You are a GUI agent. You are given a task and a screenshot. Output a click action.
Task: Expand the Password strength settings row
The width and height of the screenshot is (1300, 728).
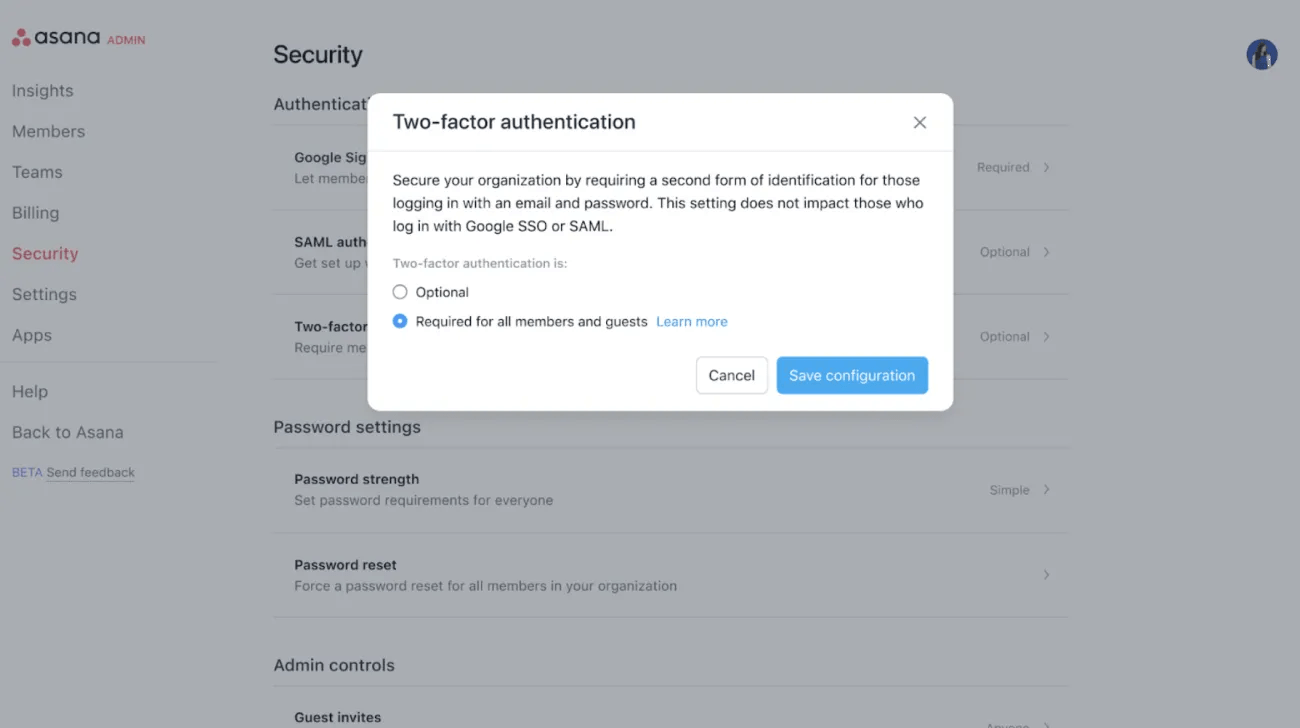[x=670, y=489]
